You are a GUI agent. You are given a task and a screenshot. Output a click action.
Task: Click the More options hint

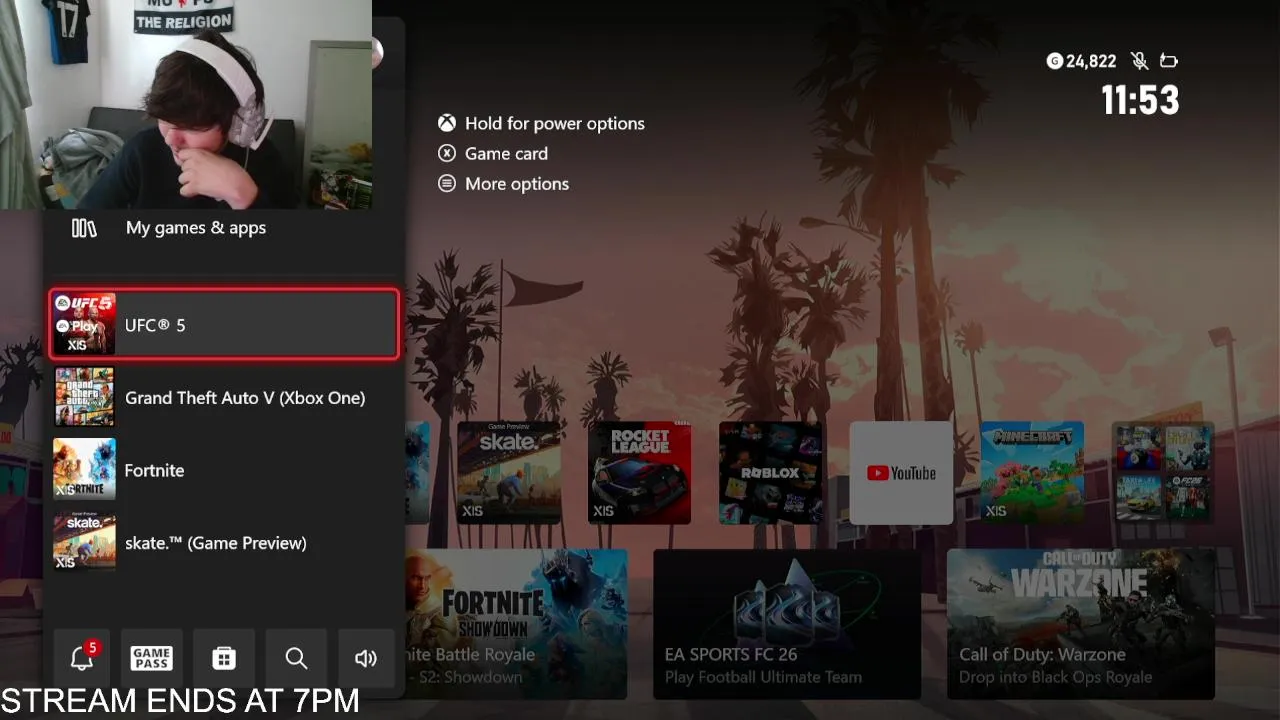pos(517,184)
